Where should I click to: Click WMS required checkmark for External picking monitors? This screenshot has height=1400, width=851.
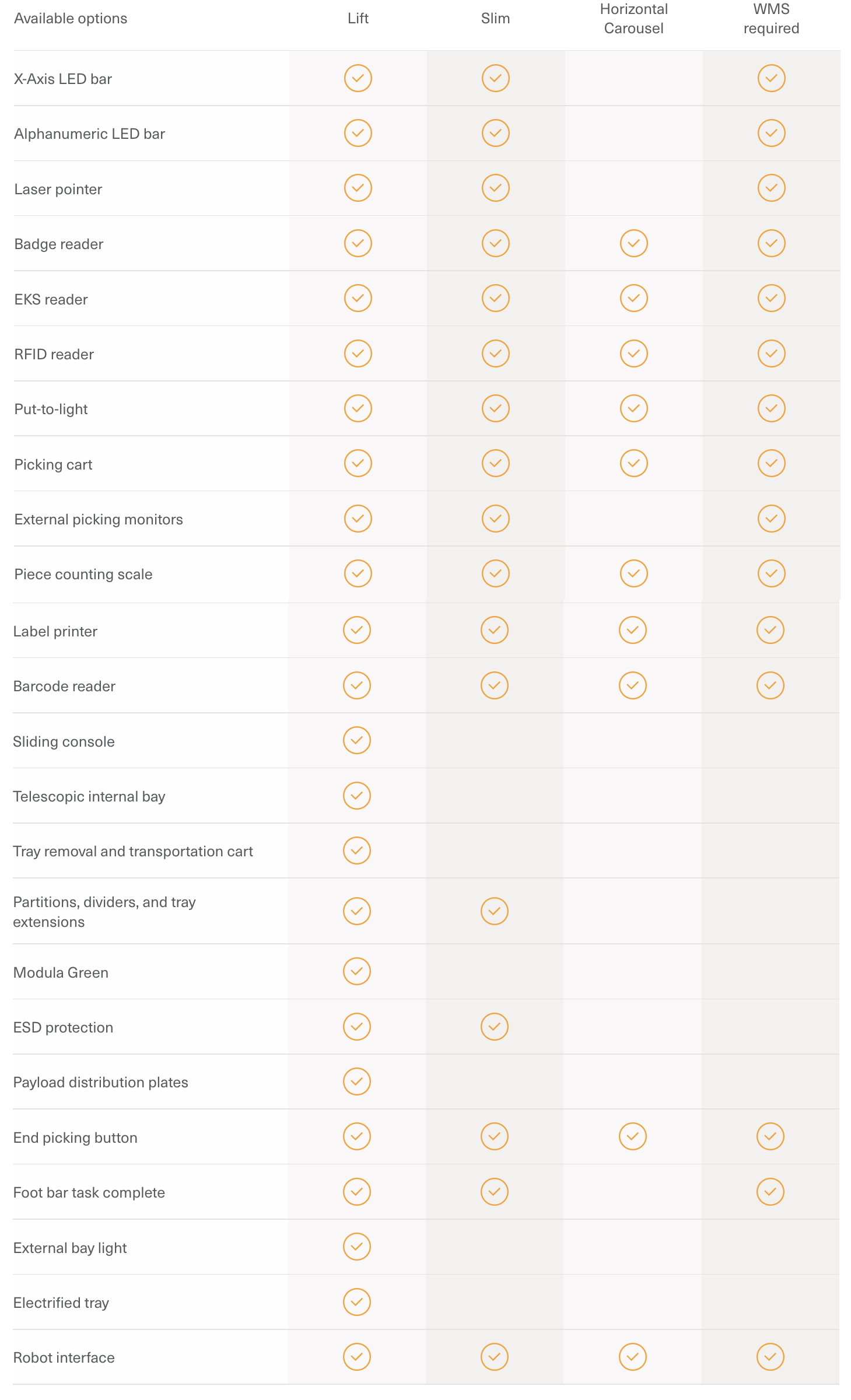pyautogui.click(x=771, y=519)
